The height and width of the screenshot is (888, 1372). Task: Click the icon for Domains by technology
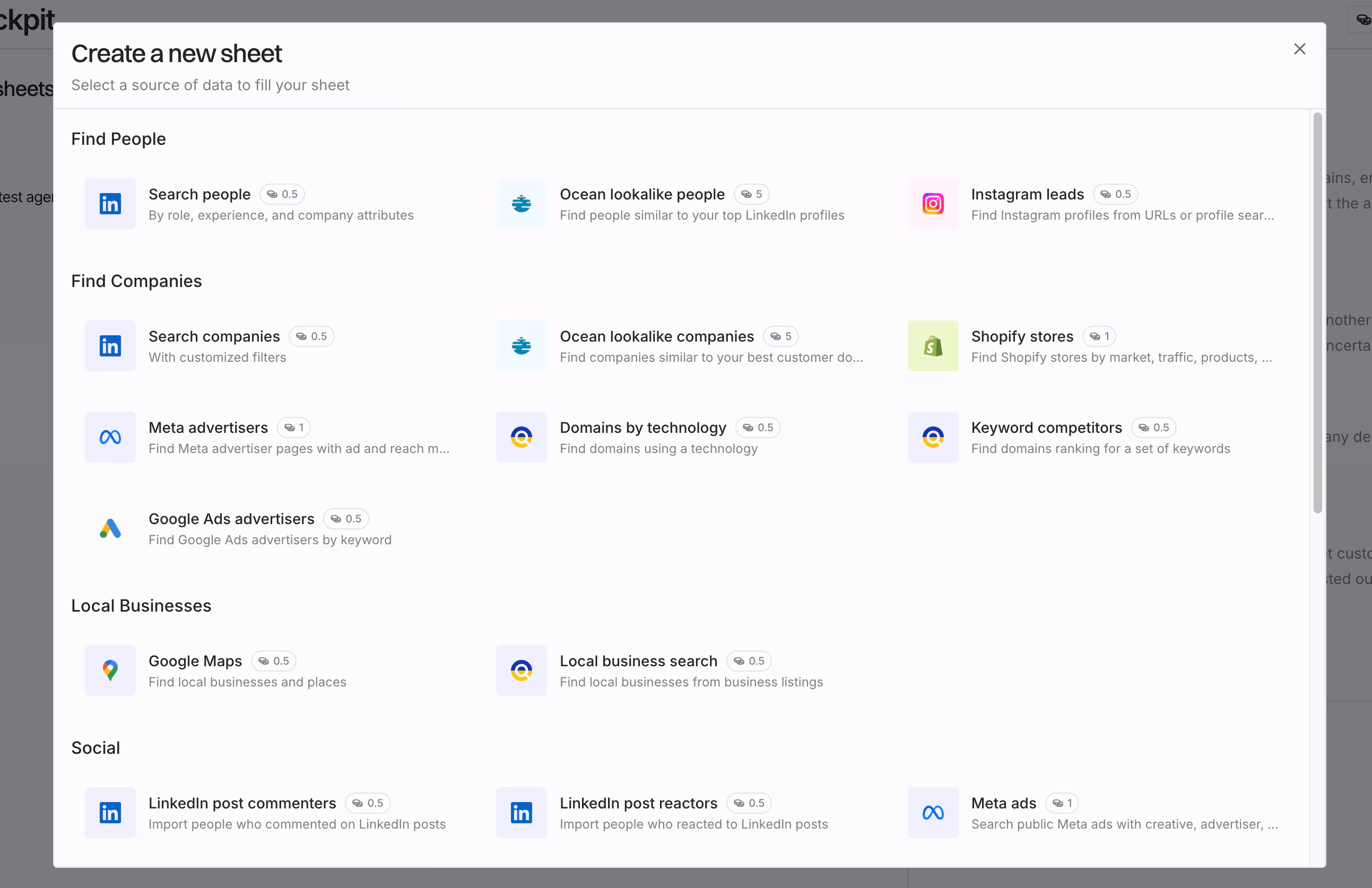pyautogui.click(x=521, y=437)
